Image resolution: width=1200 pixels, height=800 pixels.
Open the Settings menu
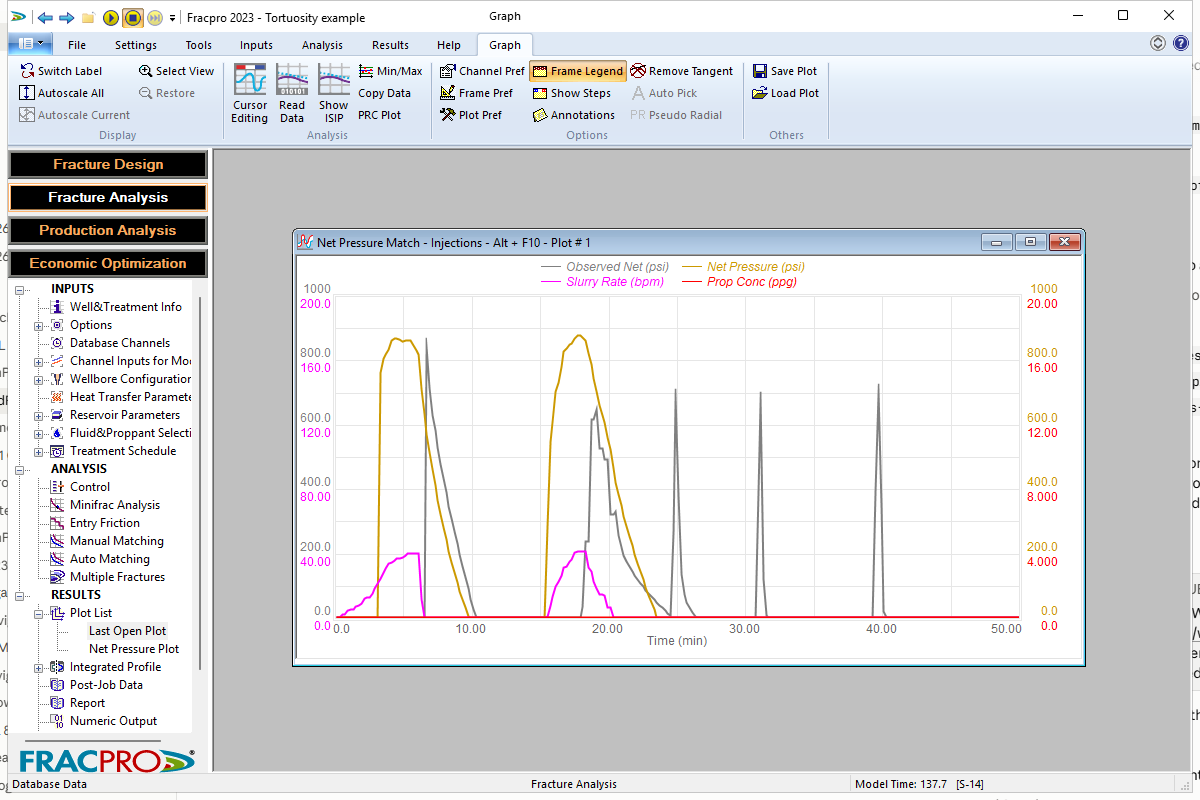136,45
